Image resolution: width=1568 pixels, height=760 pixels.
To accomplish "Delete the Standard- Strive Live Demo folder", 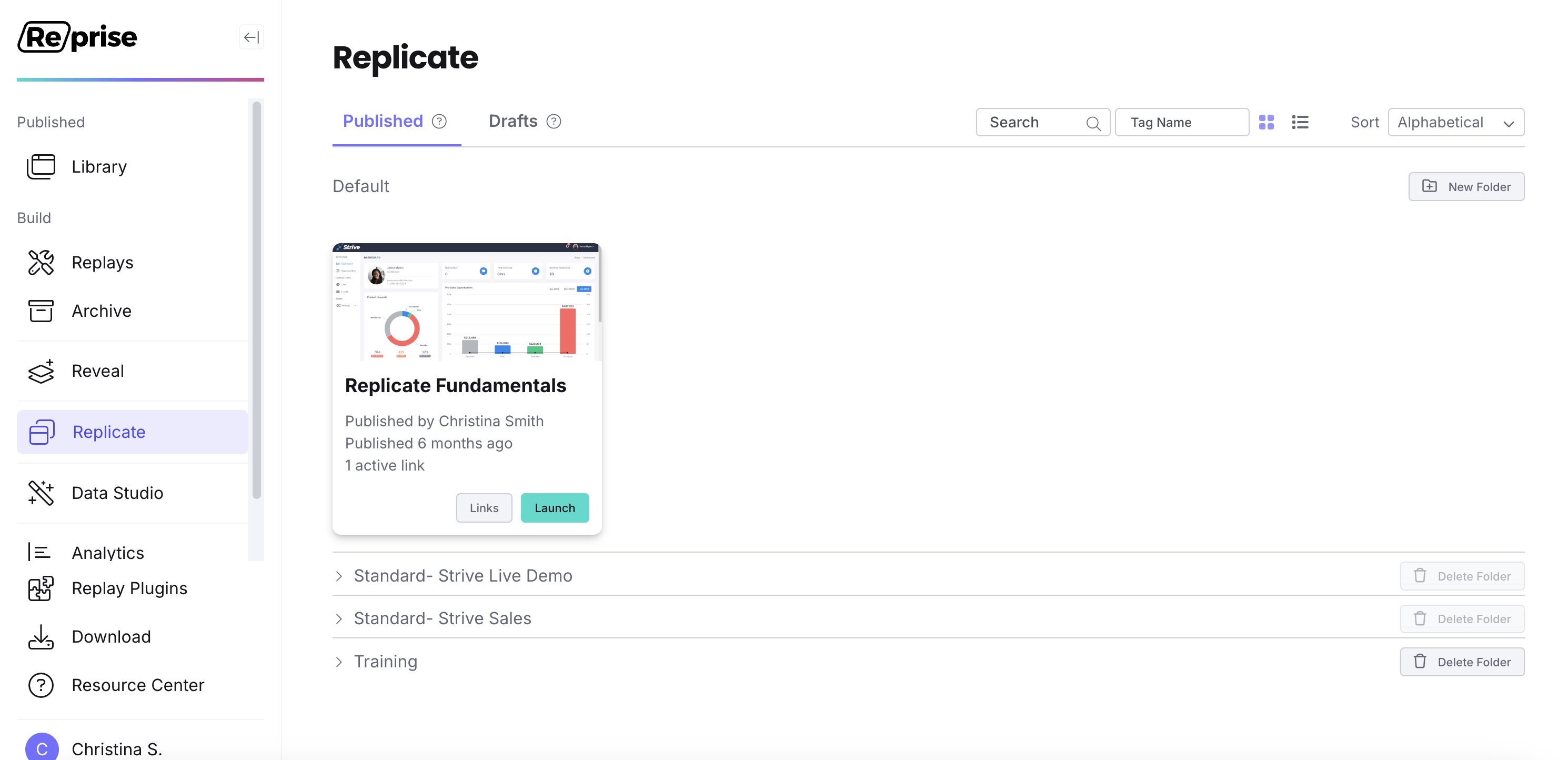I will 1462,576.
